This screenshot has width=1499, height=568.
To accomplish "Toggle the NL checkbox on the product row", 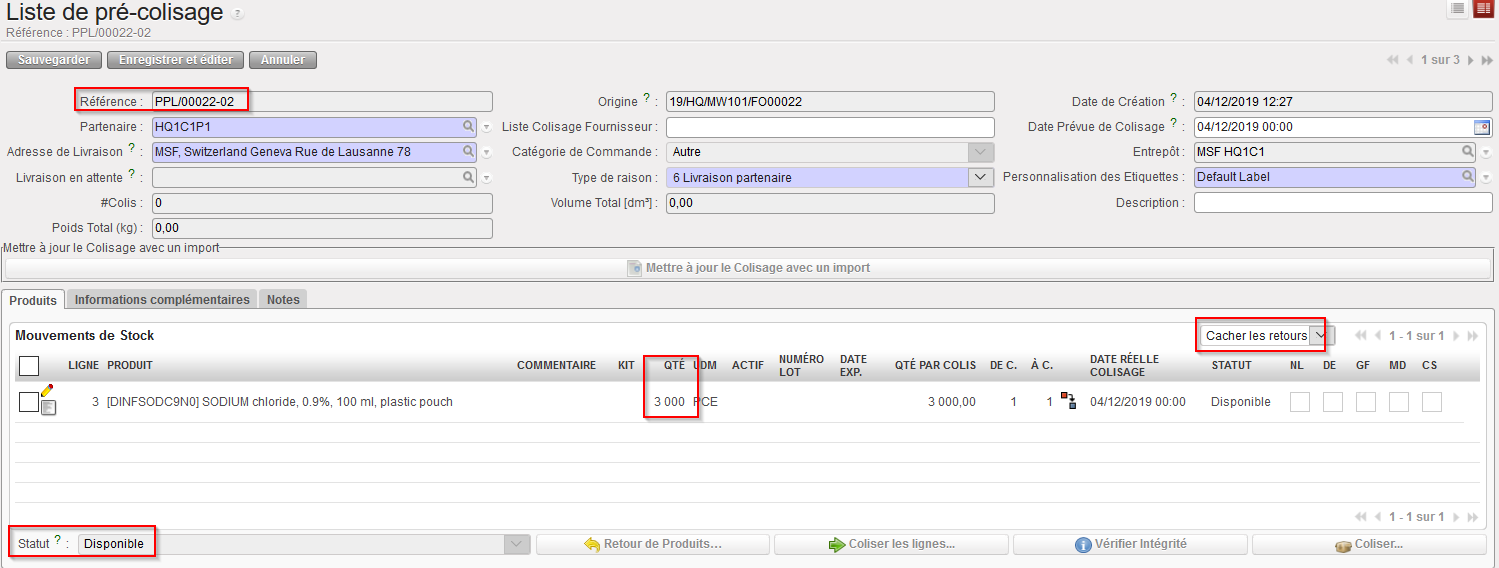I will 1299,402.
